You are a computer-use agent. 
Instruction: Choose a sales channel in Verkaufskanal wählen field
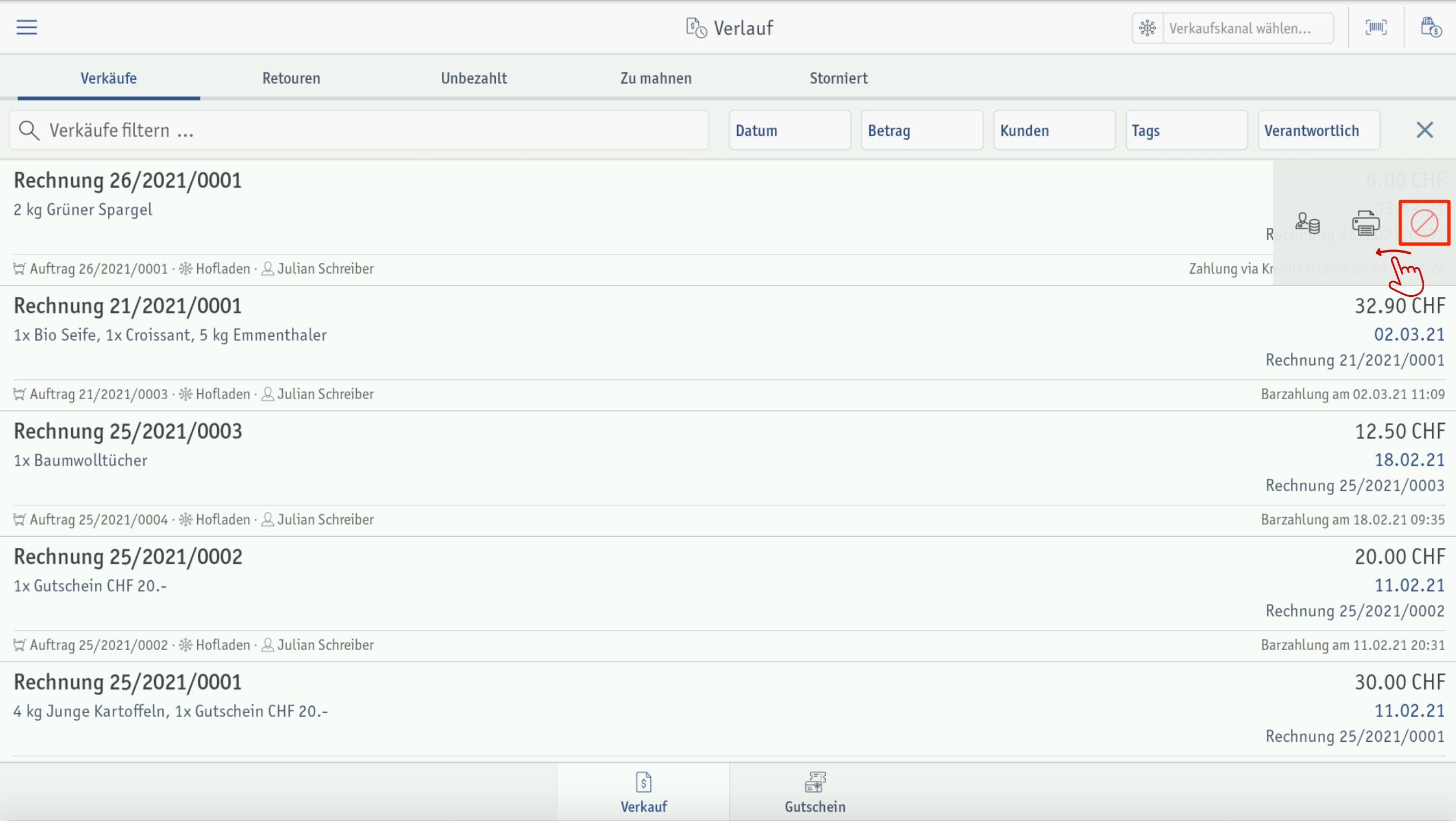(1248, 27)
